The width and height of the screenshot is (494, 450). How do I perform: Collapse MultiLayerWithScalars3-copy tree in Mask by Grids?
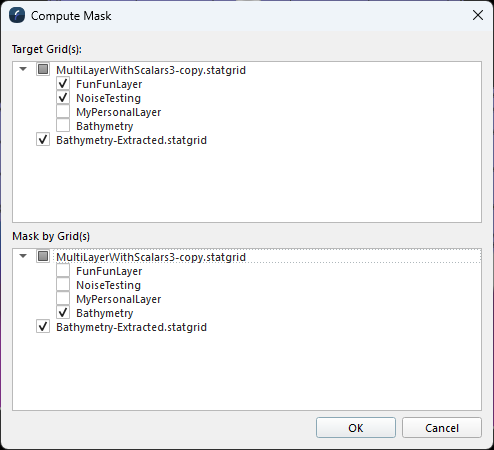point(23,256)
